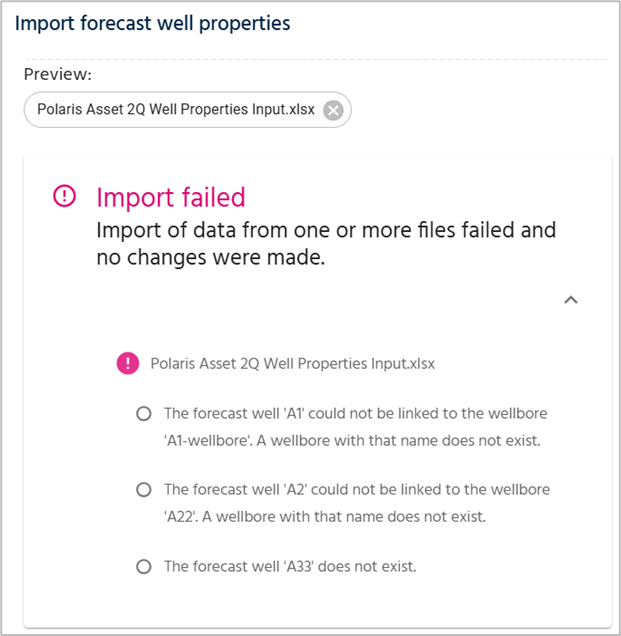Screen dimensions: 621x636
Task: Click the empty card area below the A33 error
Action: click(316, 600)
